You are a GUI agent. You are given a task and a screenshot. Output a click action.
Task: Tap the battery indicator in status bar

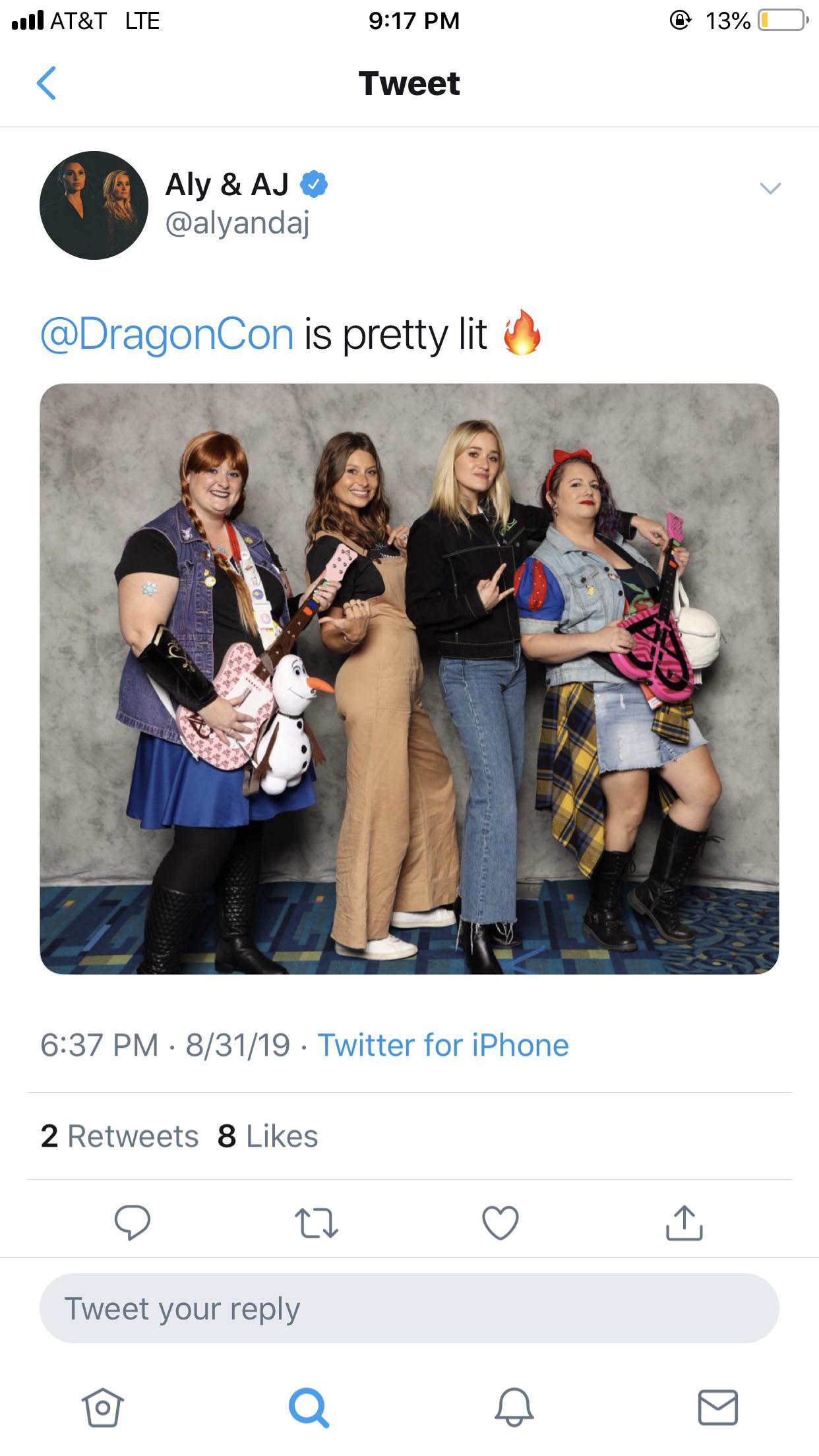(x=783, y=20)
